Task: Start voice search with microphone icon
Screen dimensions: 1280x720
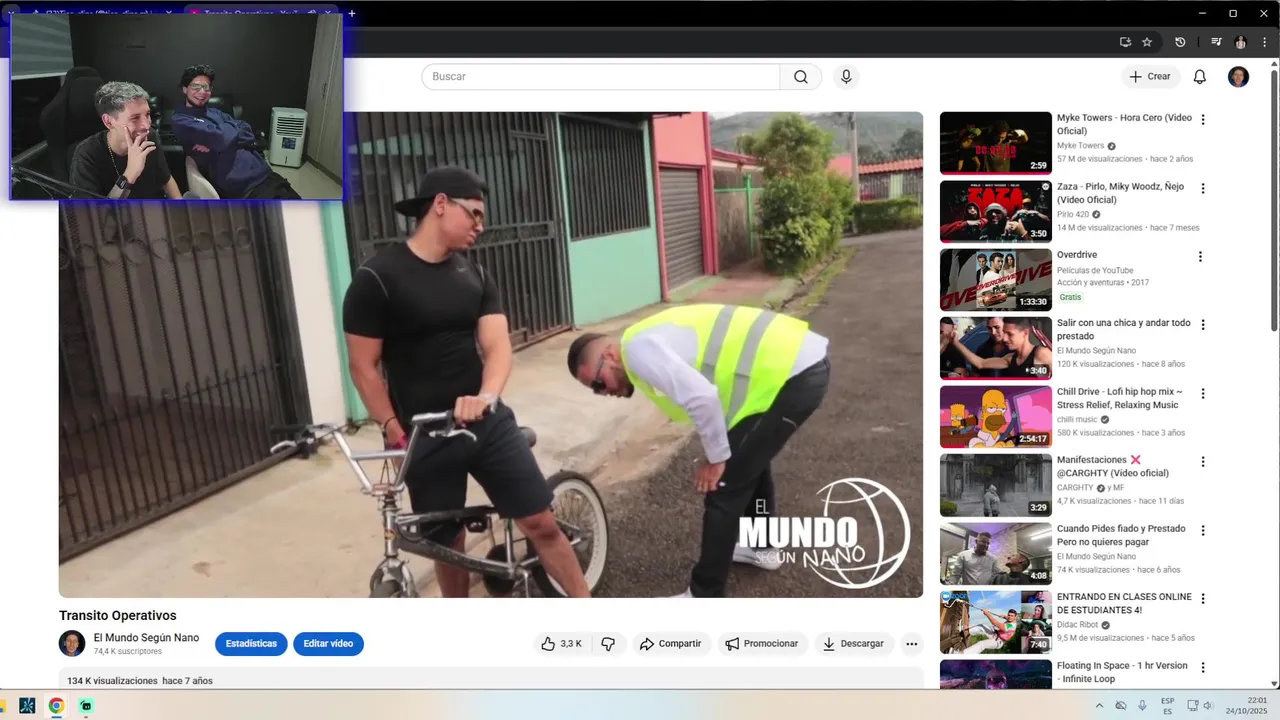Action: (x=846, y=77)
